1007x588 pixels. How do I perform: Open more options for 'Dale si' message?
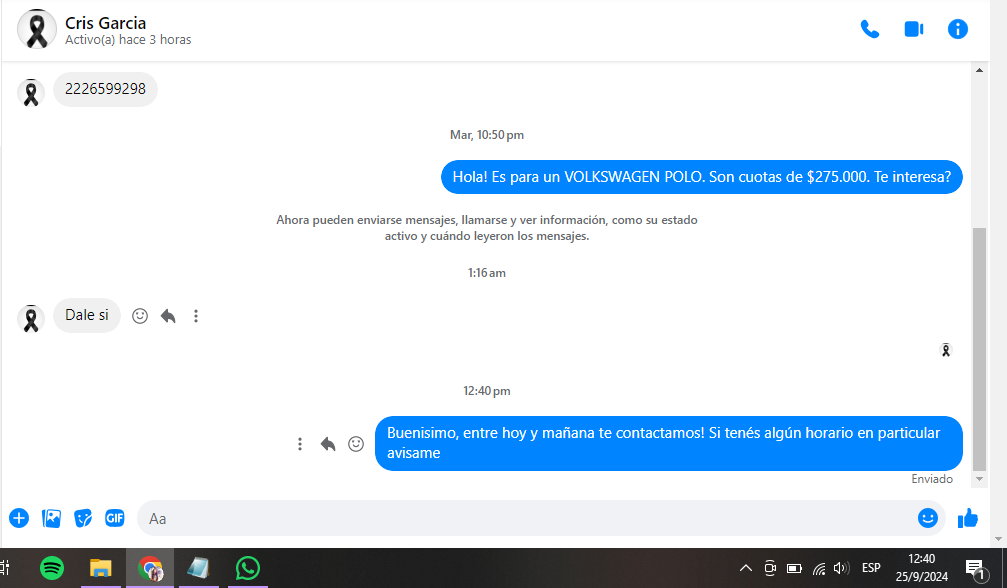coord(196,316)
